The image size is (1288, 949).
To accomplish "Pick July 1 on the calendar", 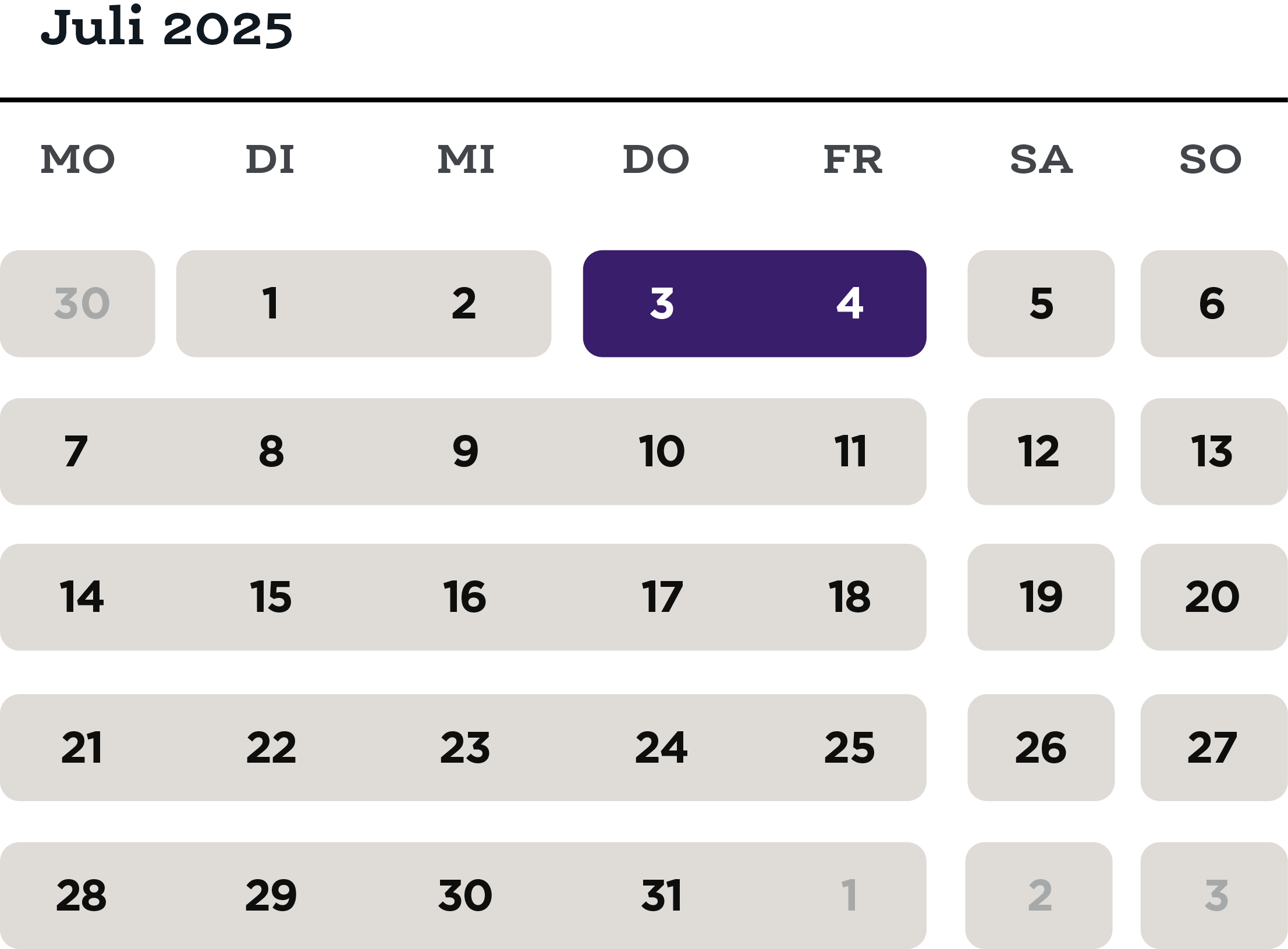I will coord(270,303).
